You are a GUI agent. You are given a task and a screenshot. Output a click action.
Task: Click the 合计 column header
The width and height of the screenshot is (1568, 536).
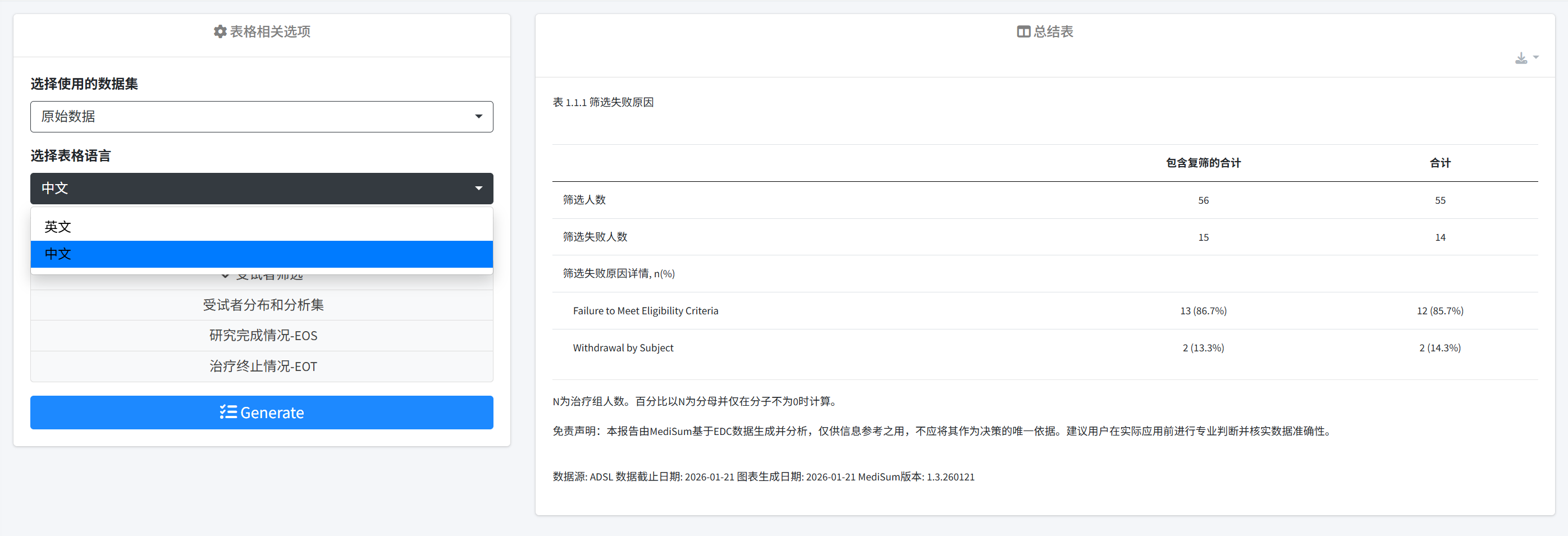pos(1439,163)
